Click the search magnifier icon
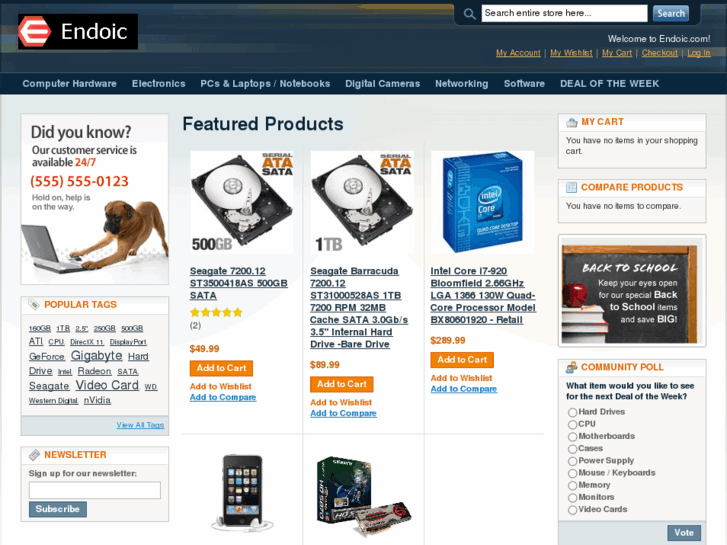The height and width of the screenshot is (545, 727). (469, 14)
